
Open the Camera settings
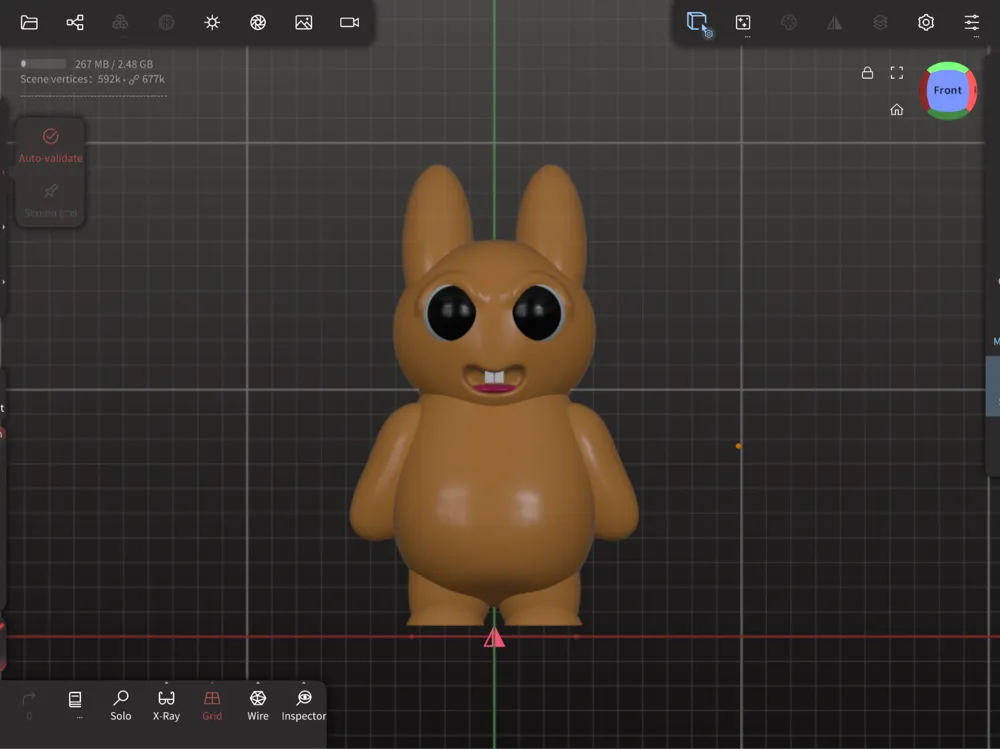click(x=349, y=22)
